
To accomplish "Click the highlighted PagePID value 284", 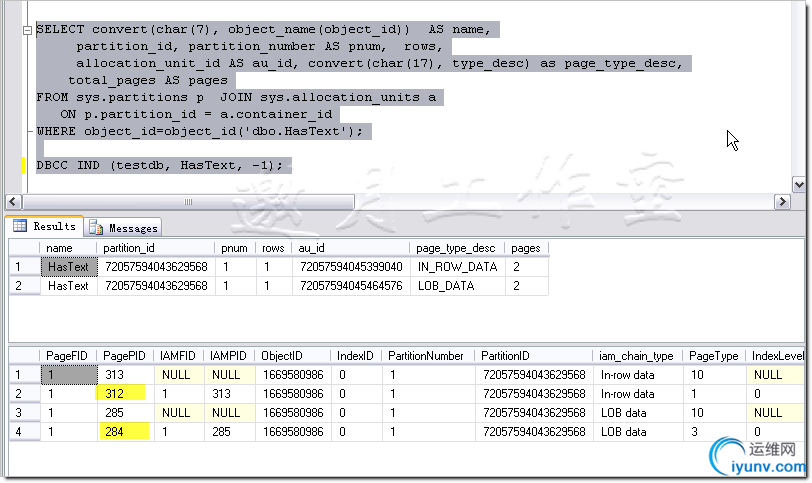I will (x=125, y=432).
